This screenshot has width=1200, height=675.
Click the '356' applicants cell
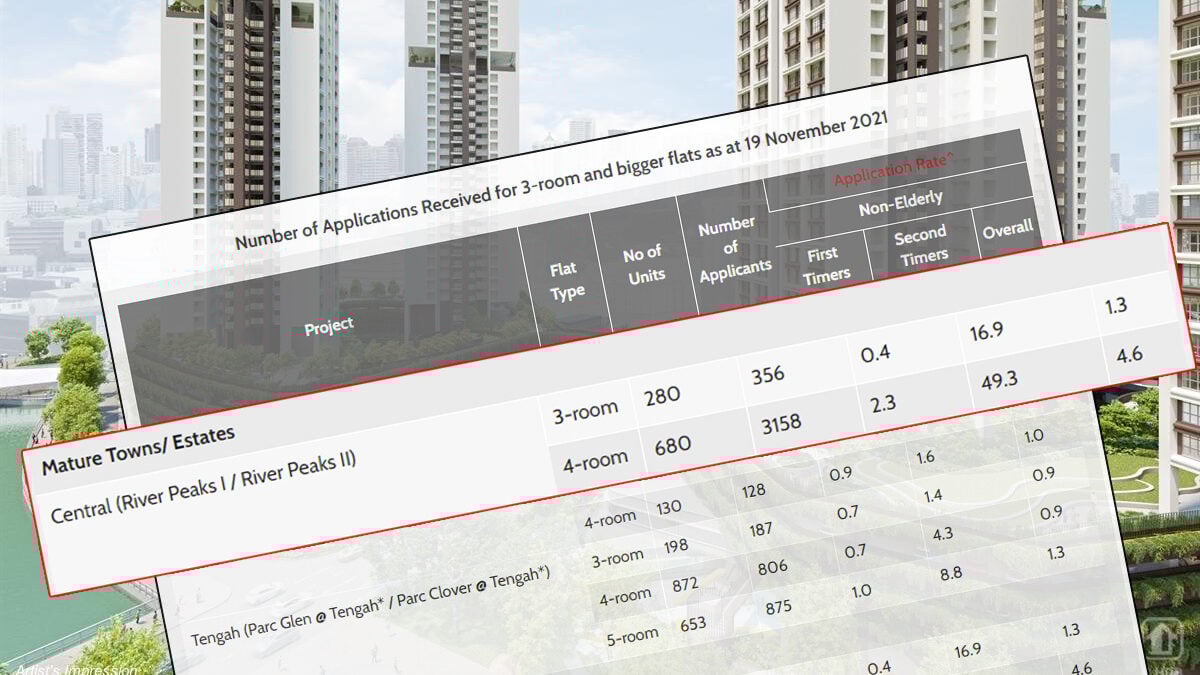[768, 374]
